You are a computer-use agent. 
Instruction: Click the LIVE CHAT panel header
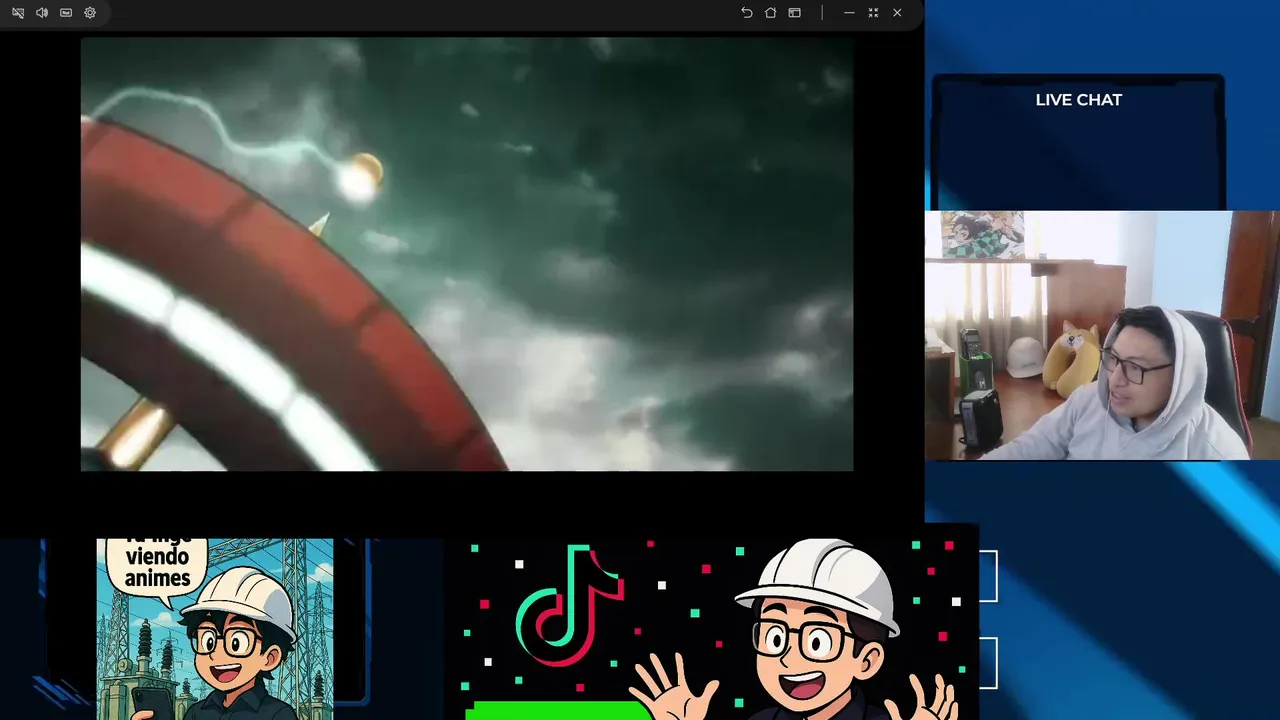[x=1078, y=100]
